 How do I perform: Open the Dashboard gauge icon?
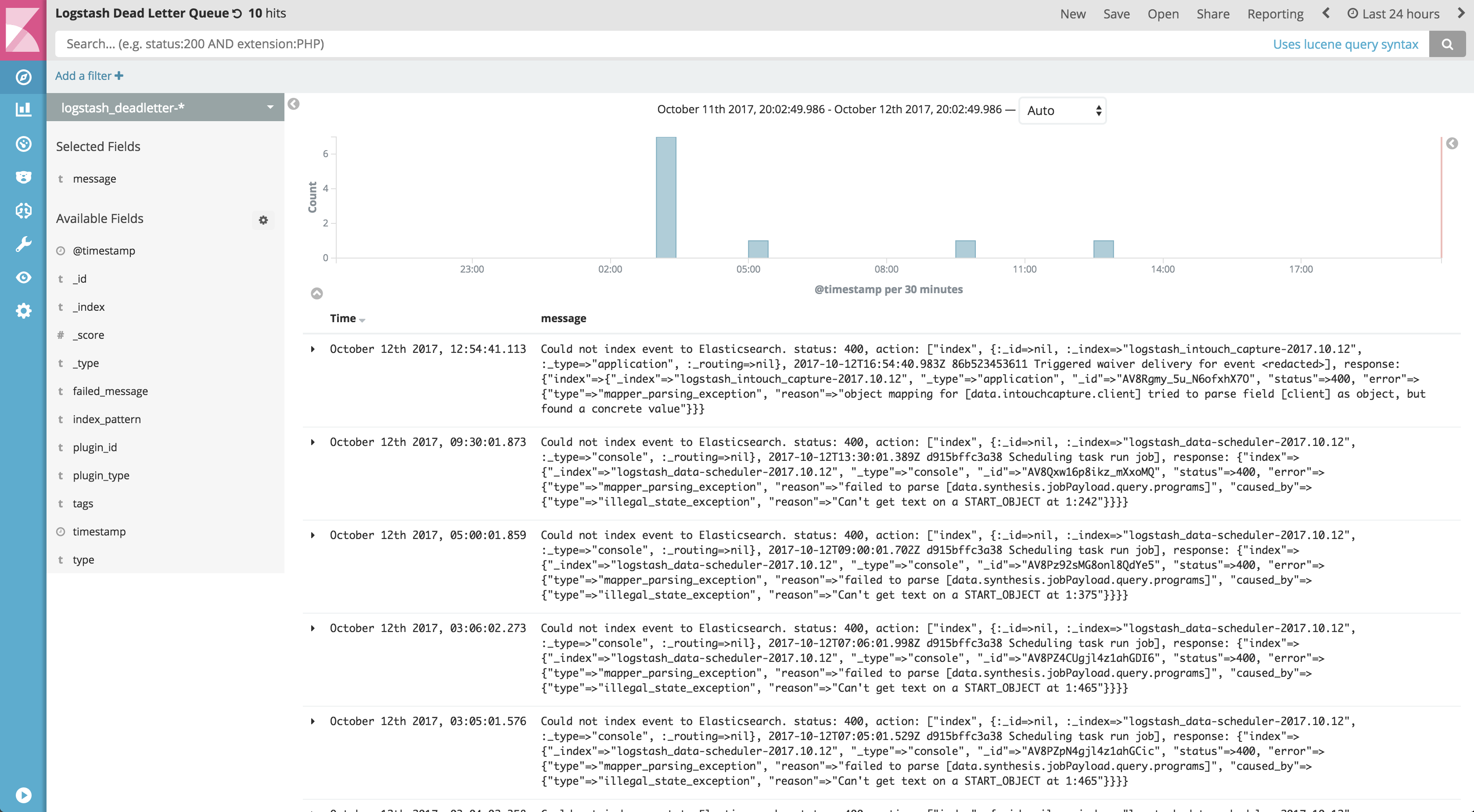coord(23,144)
